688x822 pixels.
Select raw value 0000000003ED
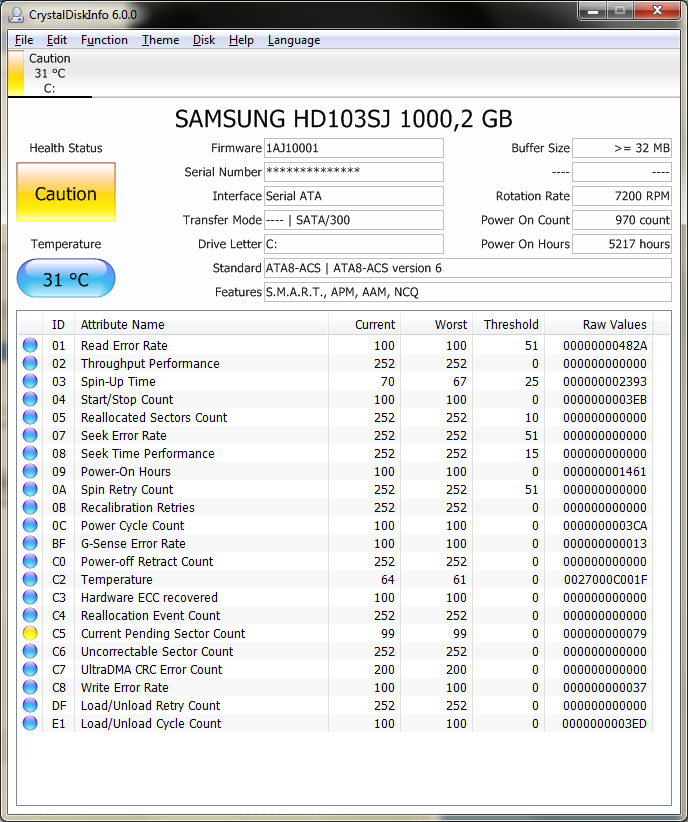coord(605,723)
